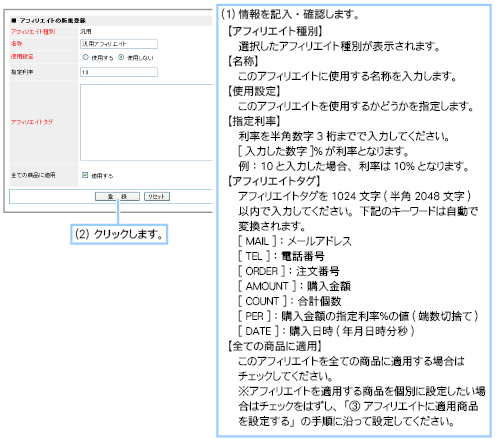Click inside the アフィリエイトタグ textarea
This screenshot has height=439, width=497.
146,122
